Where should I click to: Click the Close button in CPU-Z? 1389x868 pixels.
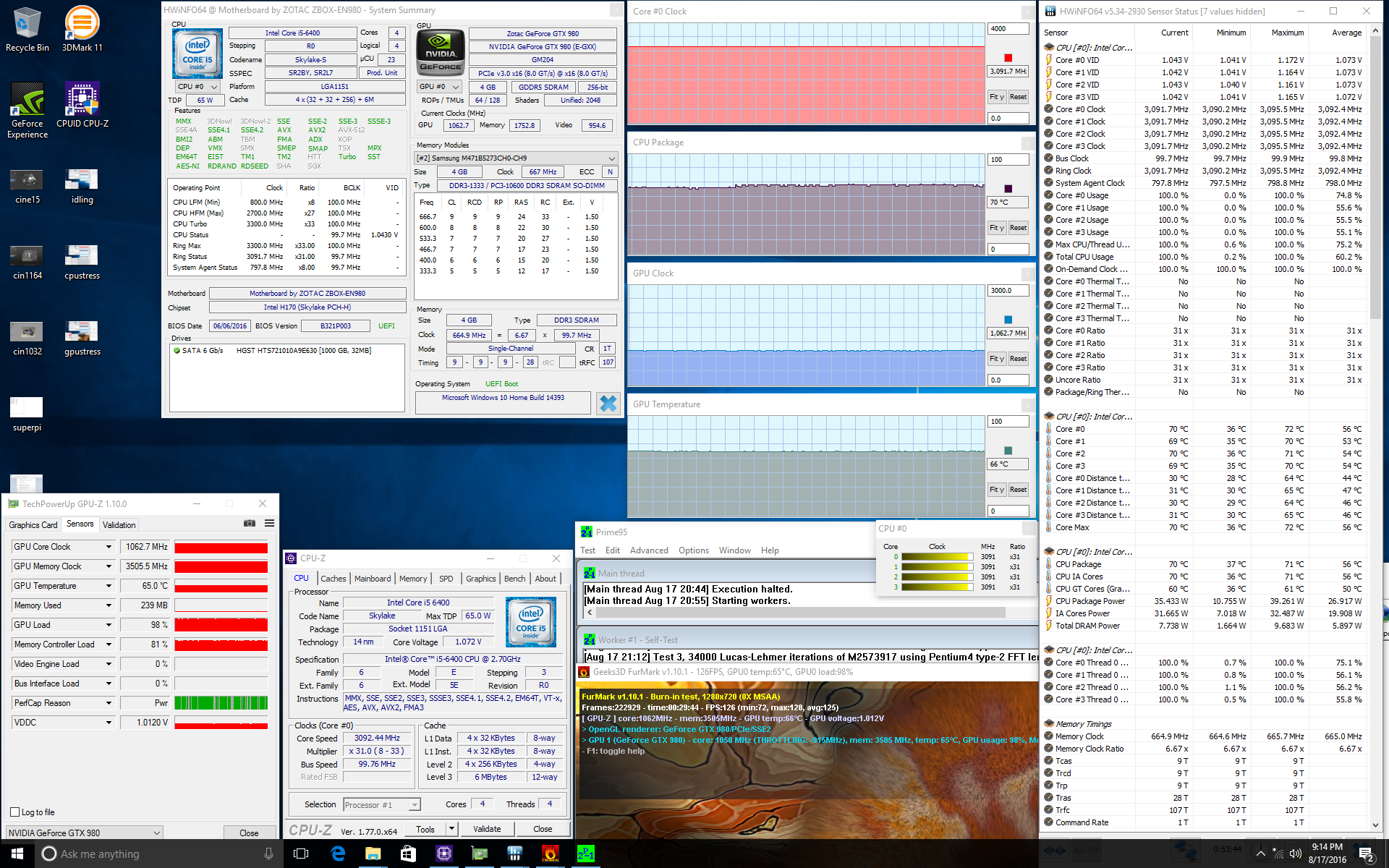click(x=543, y=829)
